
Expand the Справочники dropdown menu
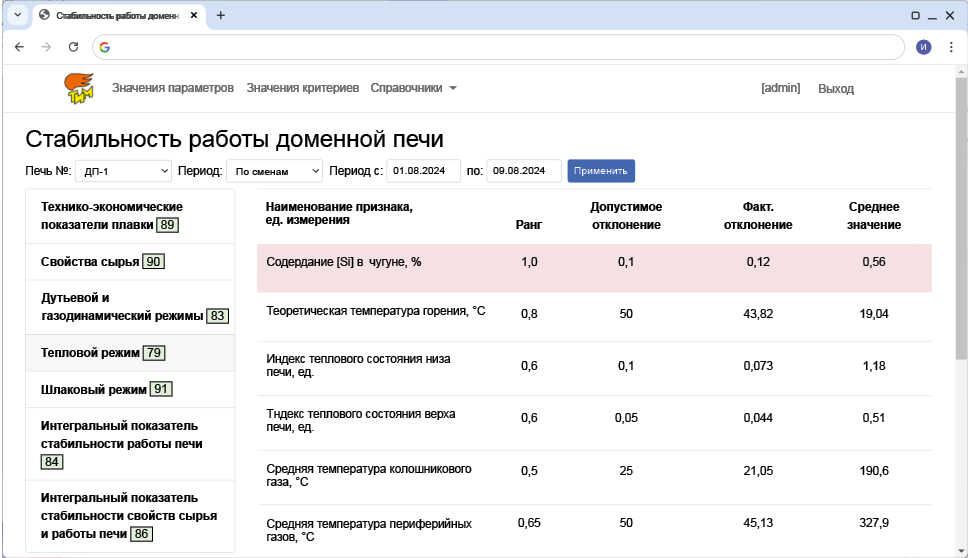pos(413,88)
